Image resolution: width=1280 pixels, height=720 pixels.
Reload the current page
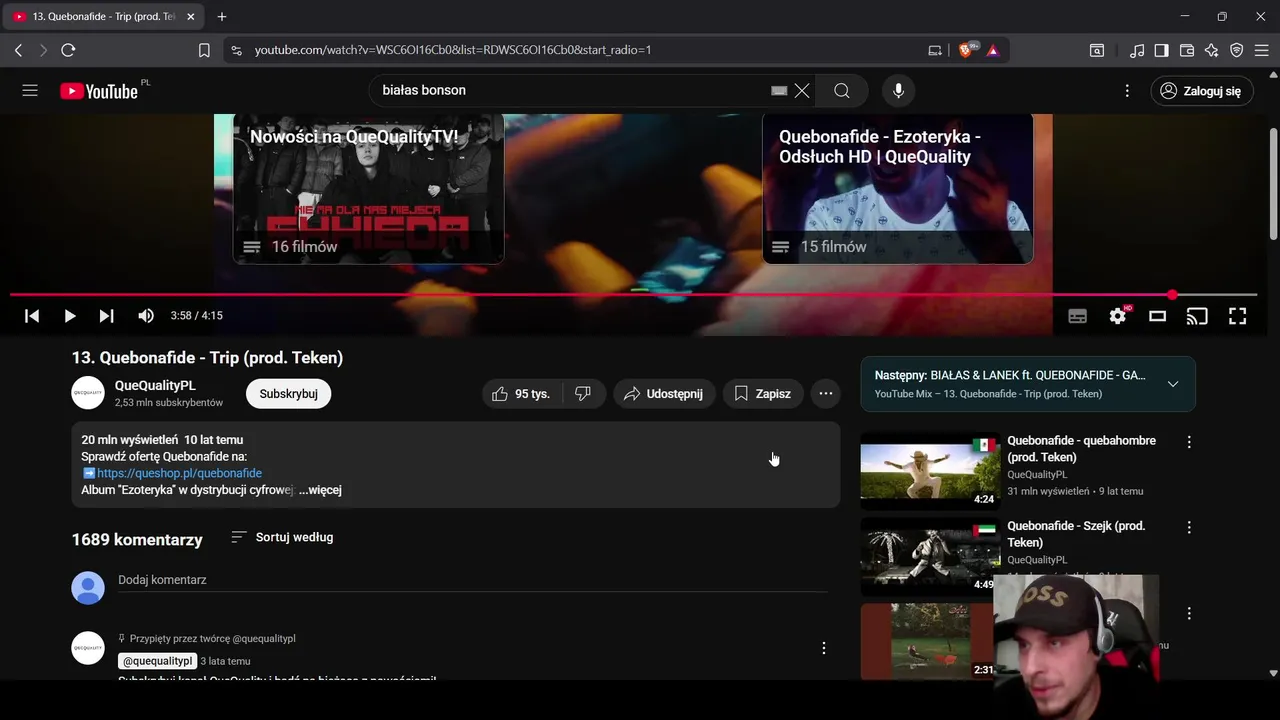[68, 50]
